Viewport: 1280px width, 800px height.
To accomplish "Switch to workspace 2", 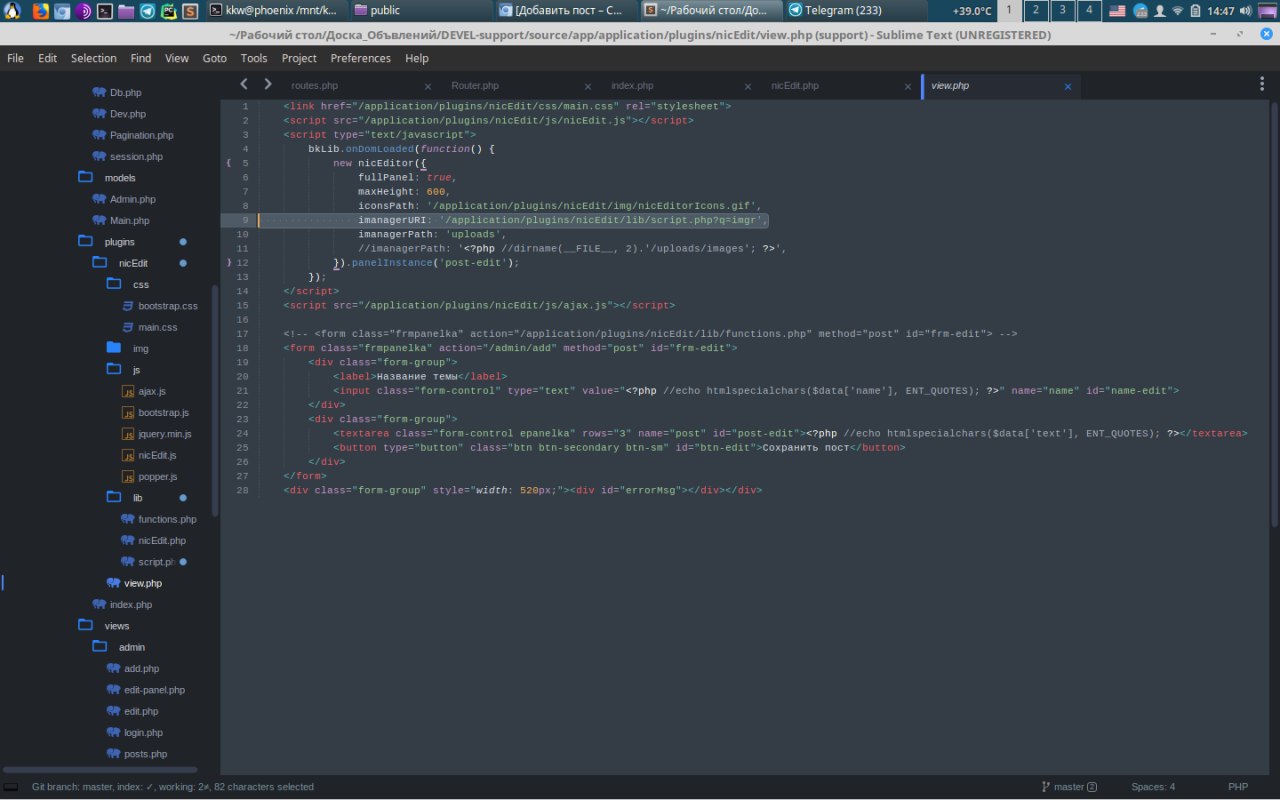I will [x=1035, y=10].
